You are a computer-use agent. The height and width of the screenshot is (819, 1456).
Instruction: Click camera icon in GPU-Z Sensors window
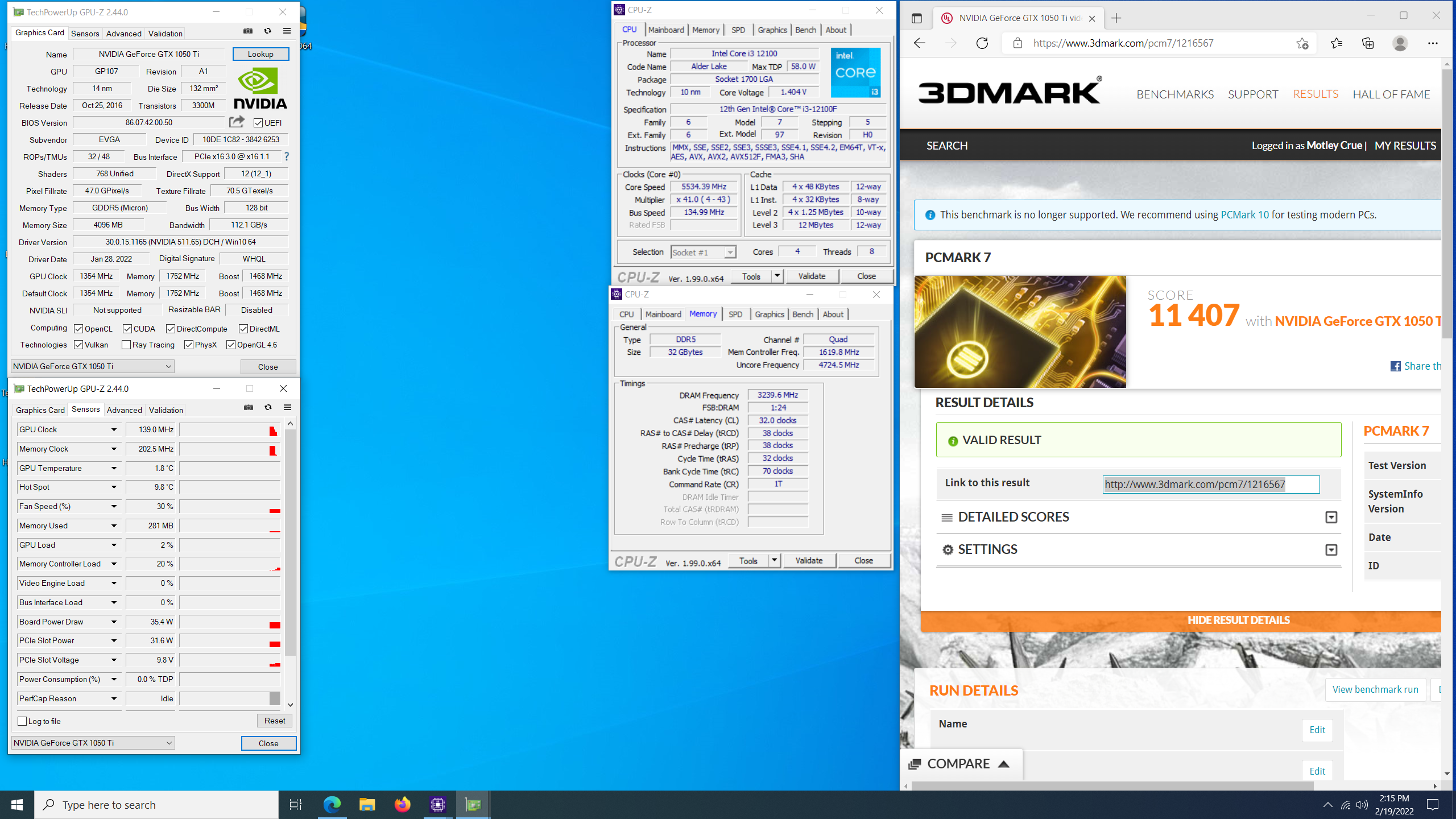249,407
